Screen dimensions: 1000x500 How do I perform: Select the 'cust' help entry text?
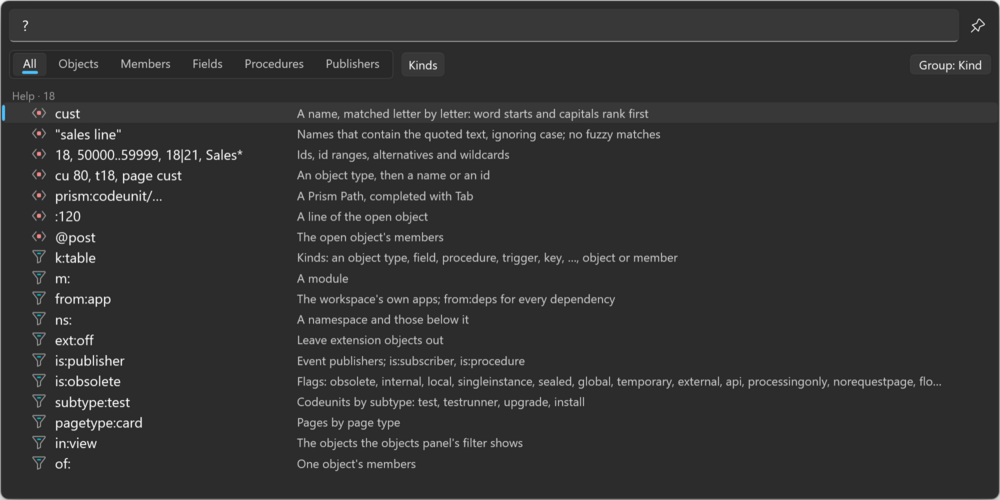68,114
